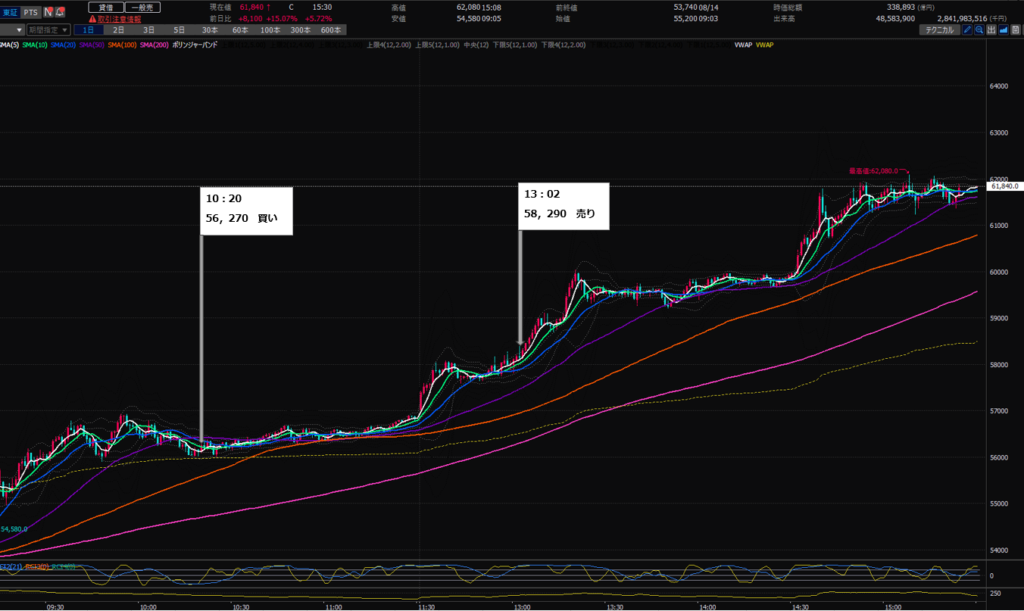Click the volume 48,583,900 value

895,19
